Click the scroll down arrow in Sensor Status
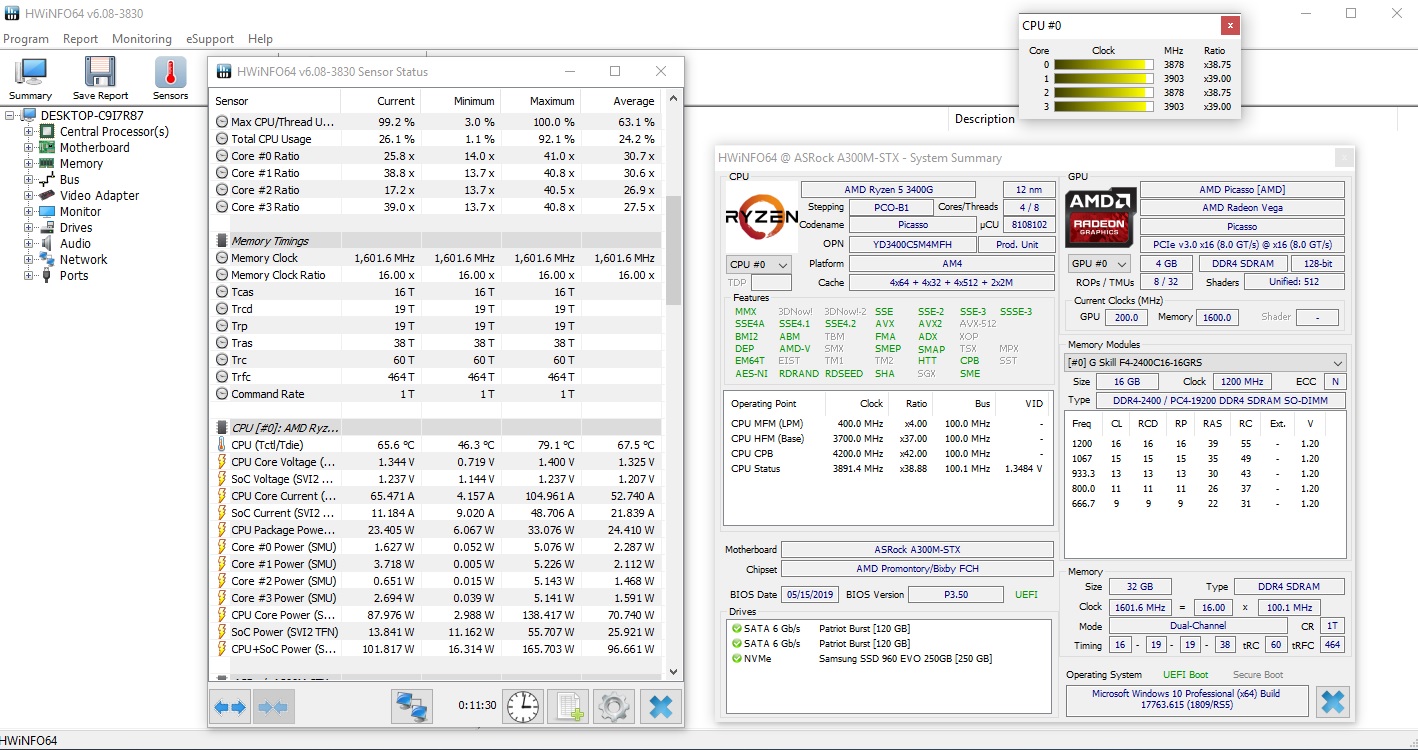The height and width of the screenshot is (750, 1418). 673,672
